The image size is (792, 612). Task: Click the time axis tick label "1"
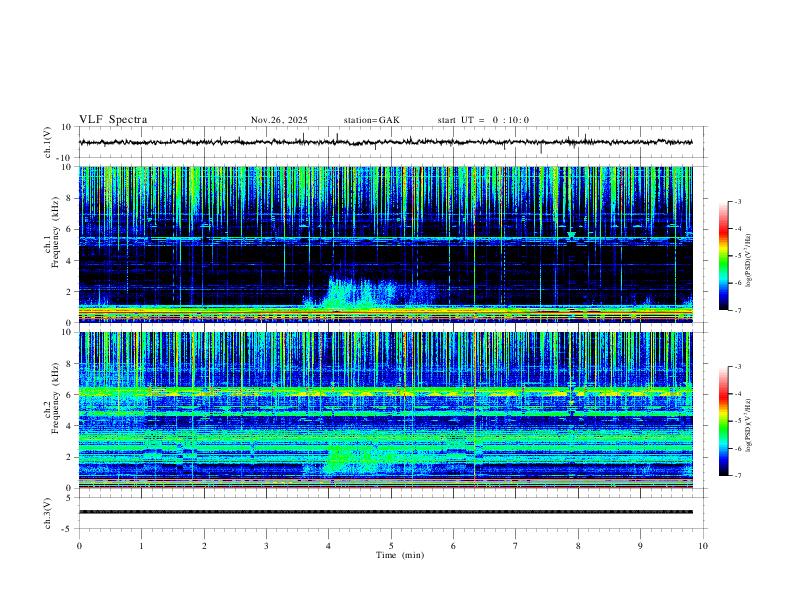[x=141, y=546]
